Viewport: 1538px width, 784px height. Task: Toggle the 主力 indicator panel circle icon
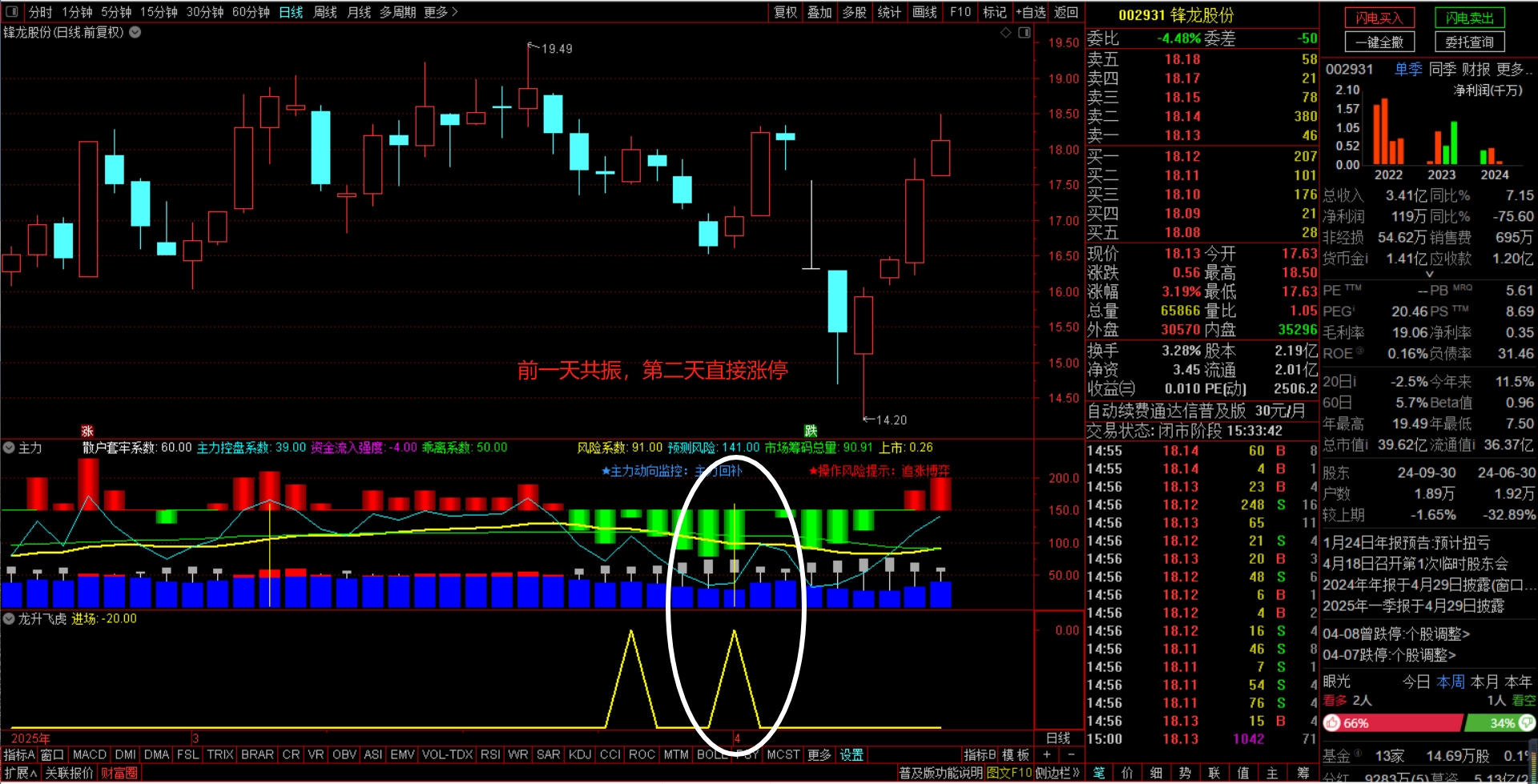9,448
